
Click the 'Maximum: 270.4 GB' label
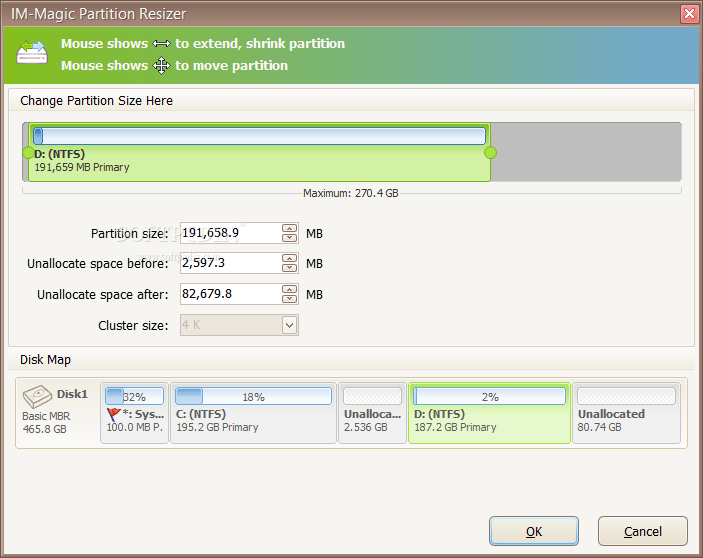pyautogui.click(x=351, y=193)
